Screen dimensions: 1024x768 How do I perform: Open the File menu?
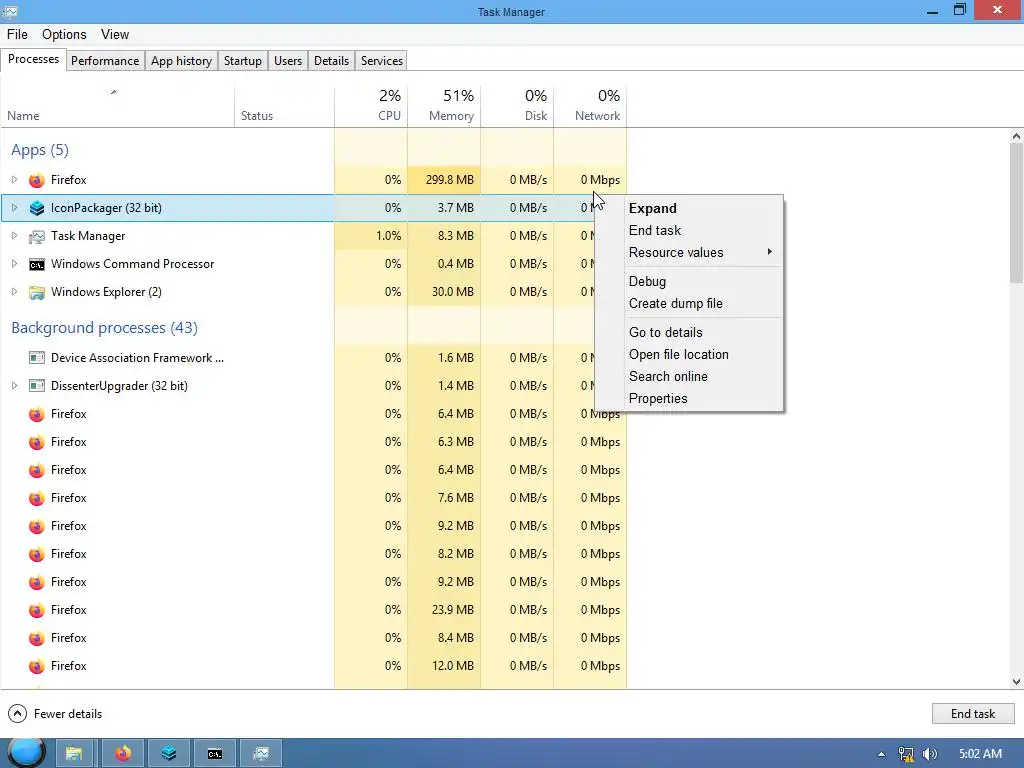pyautogui.click(x=17, y=35)
